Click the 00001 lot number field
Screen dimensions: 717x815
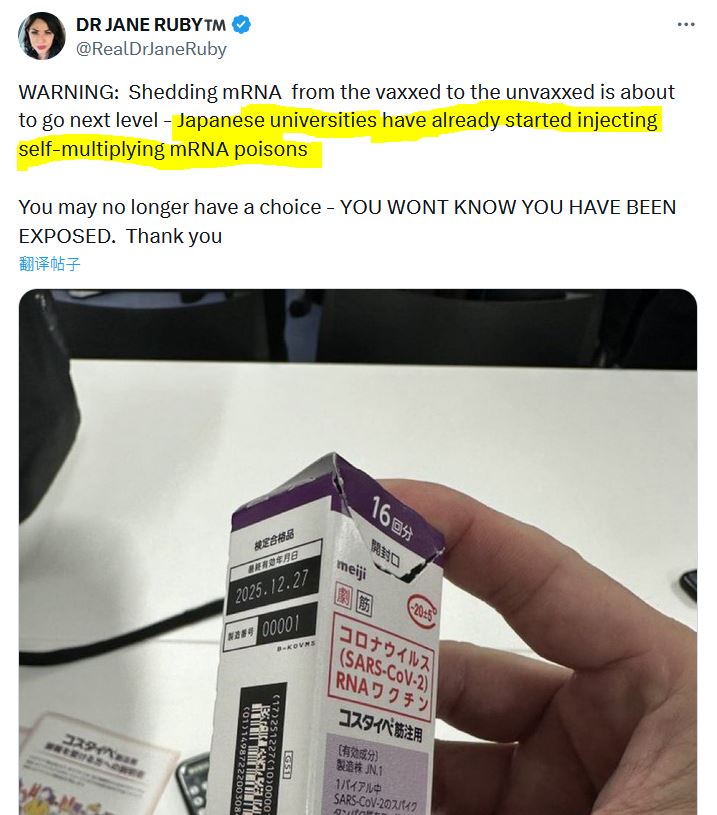[280, 626]
